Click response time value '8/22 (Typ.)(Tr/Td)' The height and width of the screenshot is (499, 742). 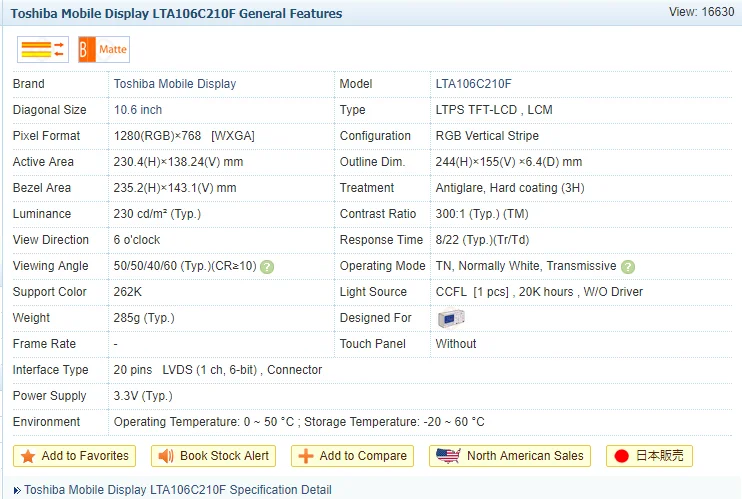[482, 240]
